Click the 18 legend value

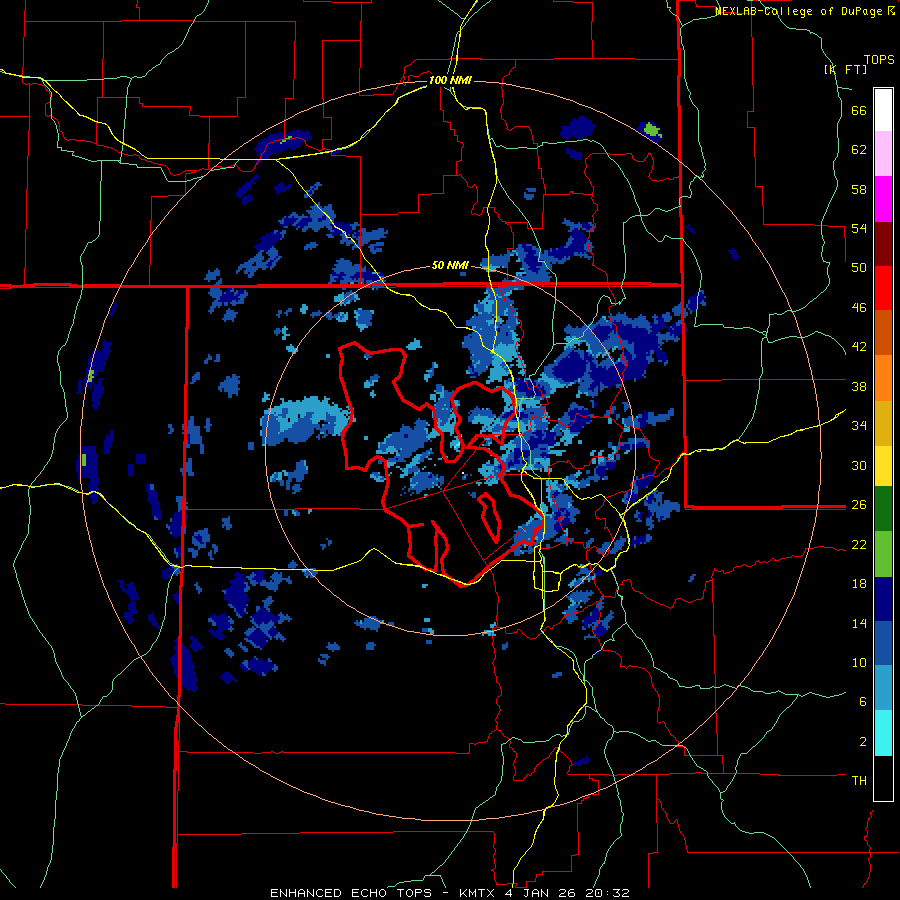pos(859,584)
